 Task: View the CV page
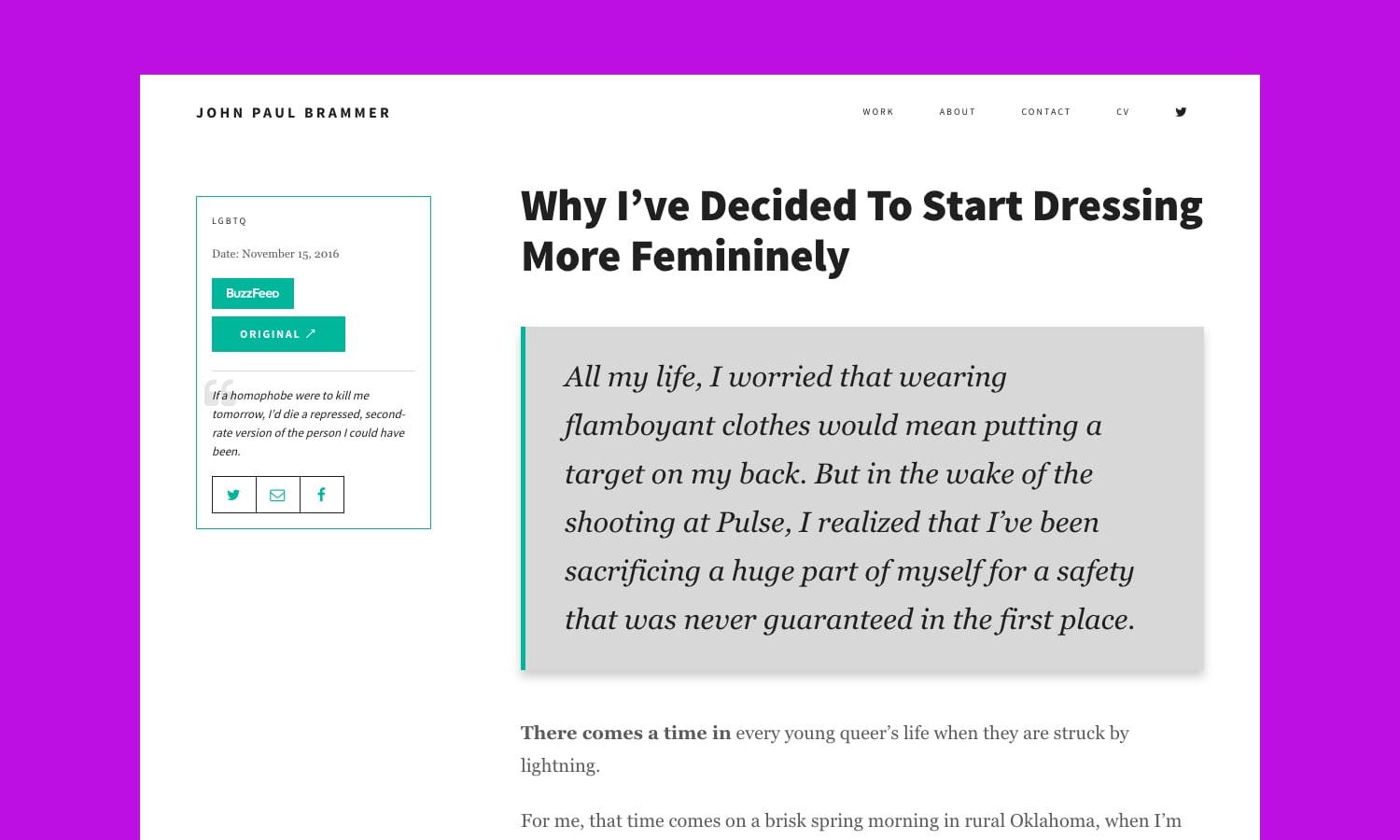pyautogui.click(x=1123, y=112)
